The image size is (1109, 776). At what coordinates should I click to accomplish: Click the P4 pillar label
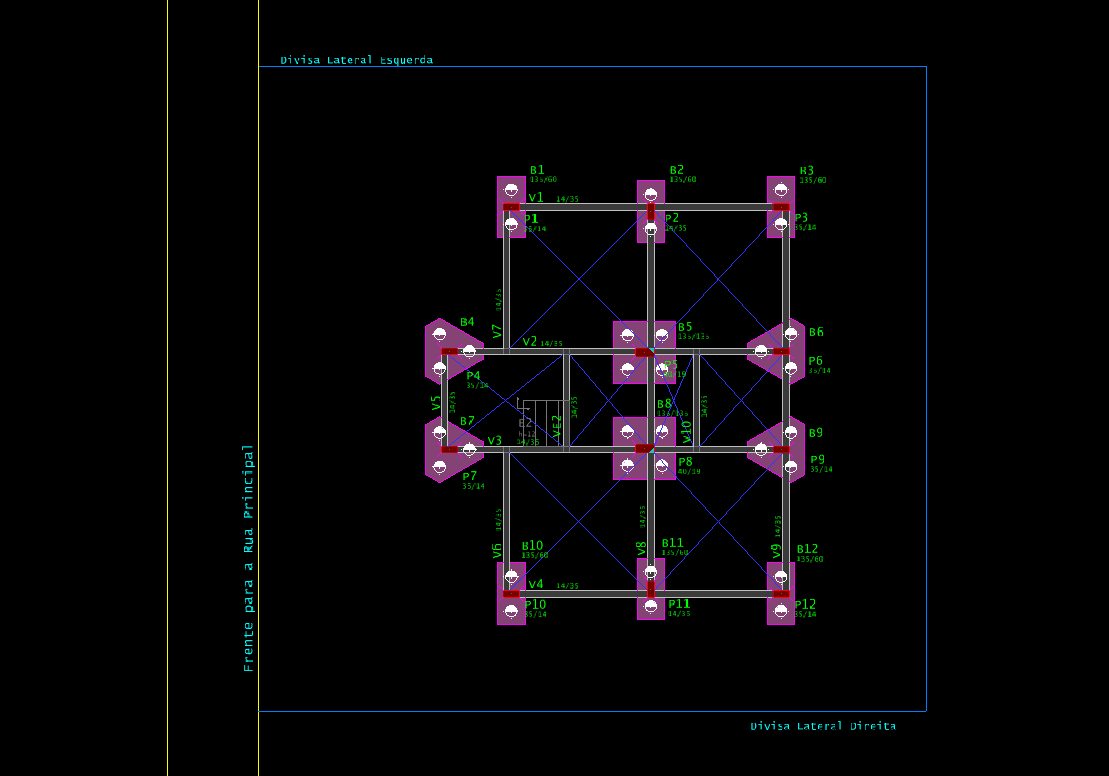click(x=473, y=376)
